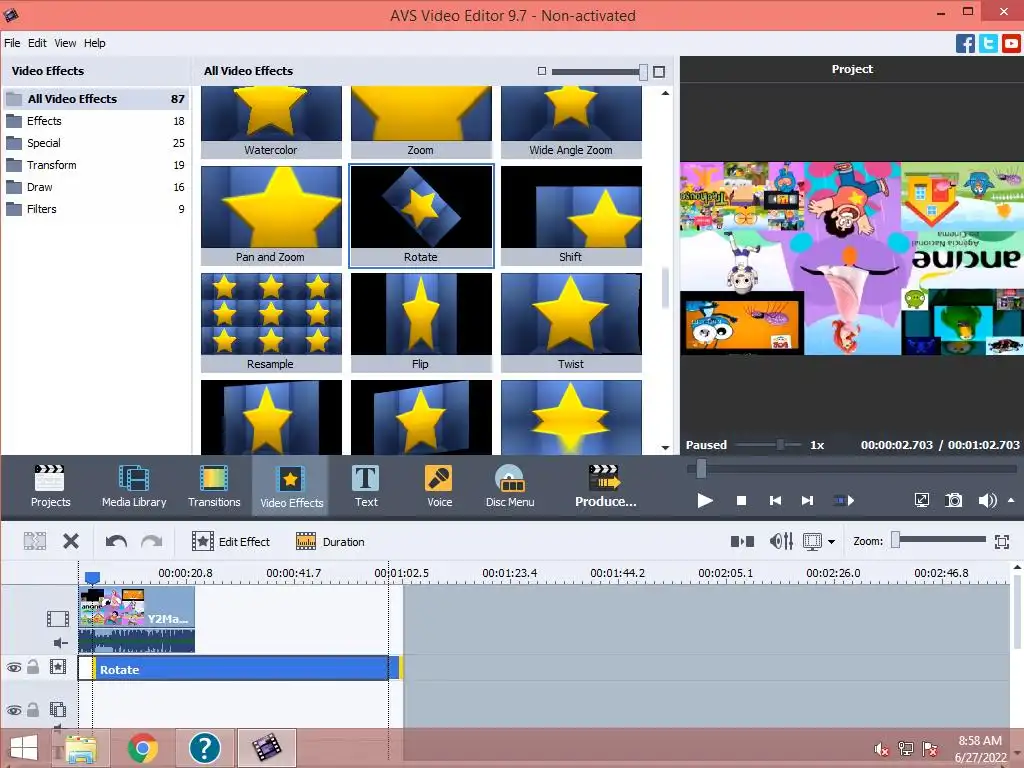Click the timeline view monitor icon
Image resolution: width=1024 pixels, height=768 pixels.
[x=812, y=541]
